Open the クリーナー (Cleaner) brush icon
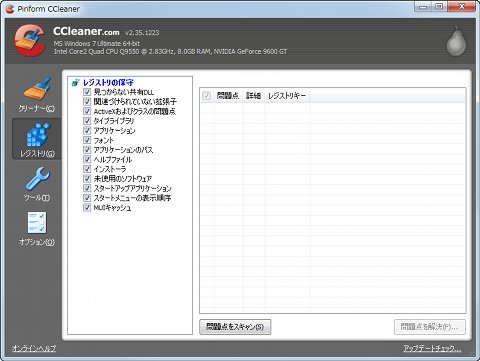The width and height of the screenshot is (480, 361). [37, 88]
